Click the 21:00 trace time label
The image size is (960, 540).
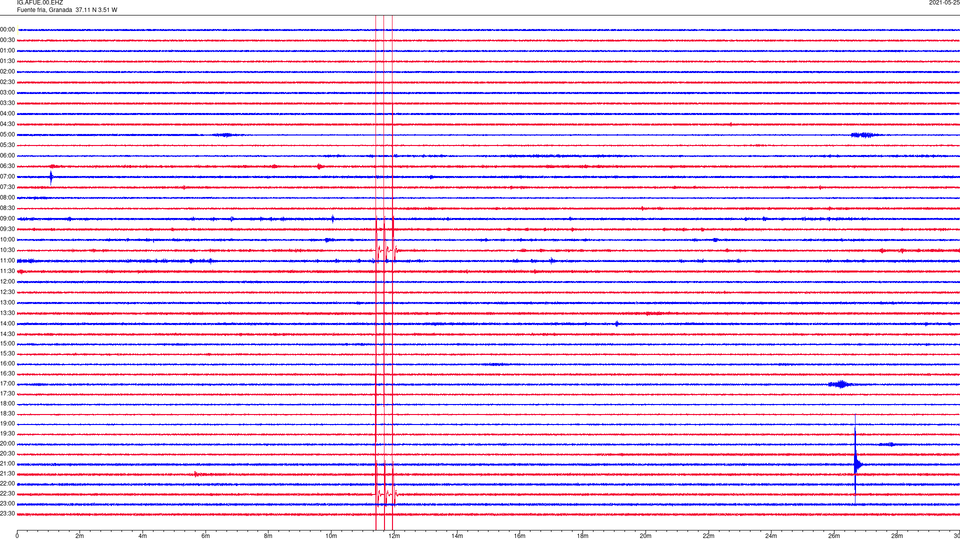point(7,464)
